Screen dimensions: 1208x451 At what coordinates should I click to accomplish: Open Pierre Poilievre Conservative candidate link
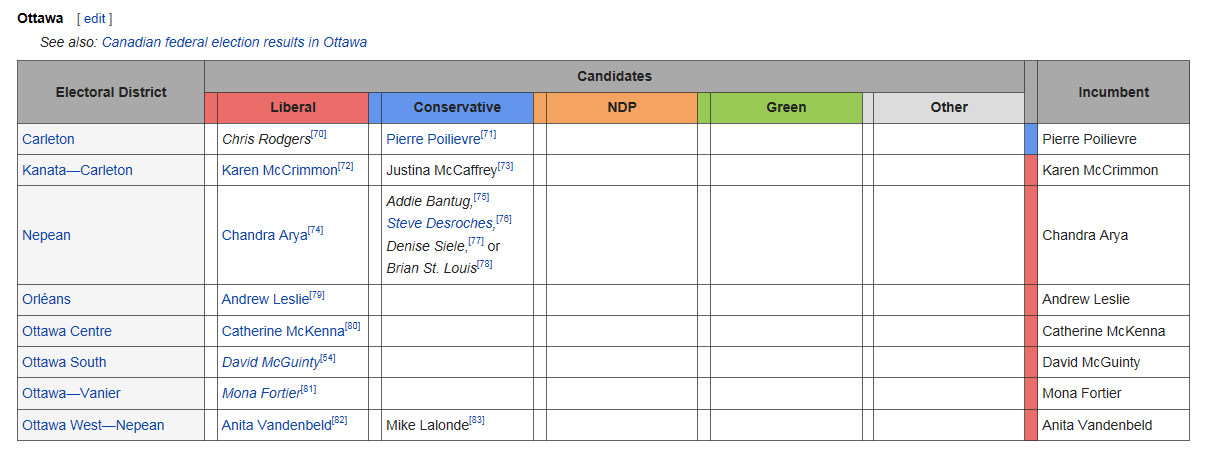coord(433,139)
